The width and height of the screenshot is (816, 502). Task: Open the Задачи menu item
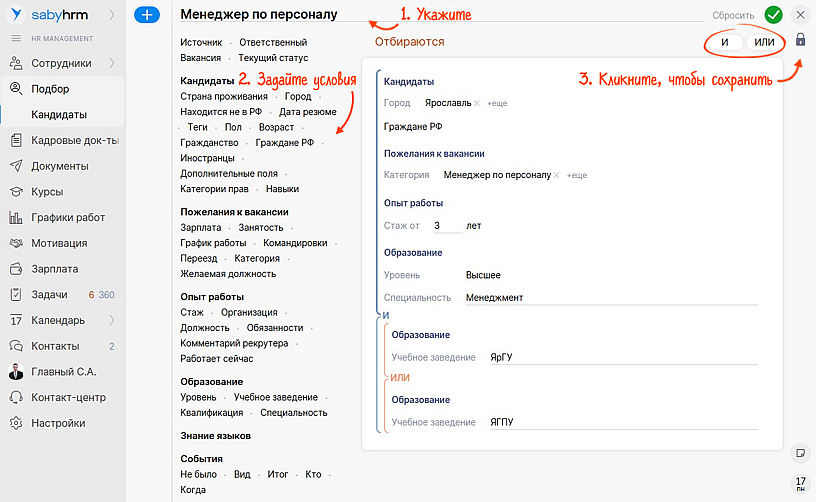pyautogui.click(x=49, y=294)
